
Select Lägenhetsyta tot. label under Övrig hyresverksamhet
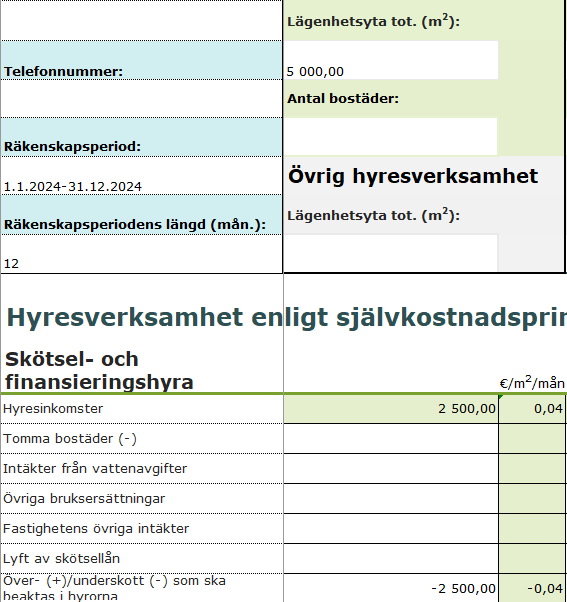click(374, 215)
